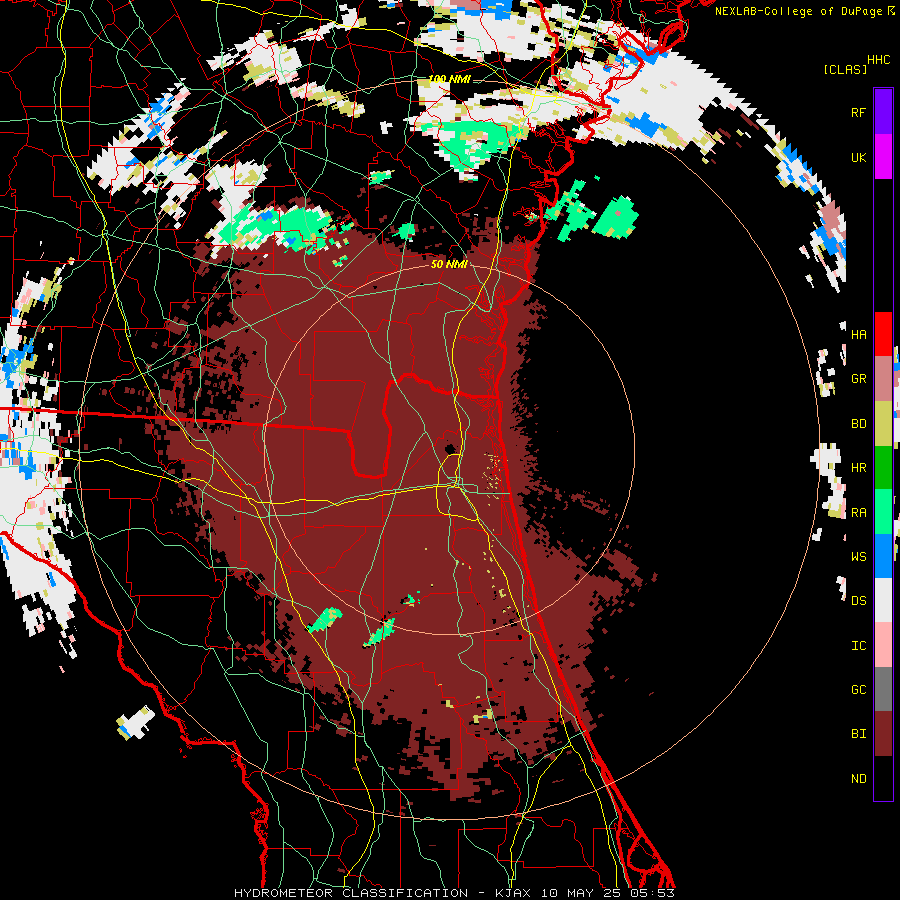The height and width of the screenshot is (900, 900).
Task: Click the 05:53 time stamp
Action: 651,893
